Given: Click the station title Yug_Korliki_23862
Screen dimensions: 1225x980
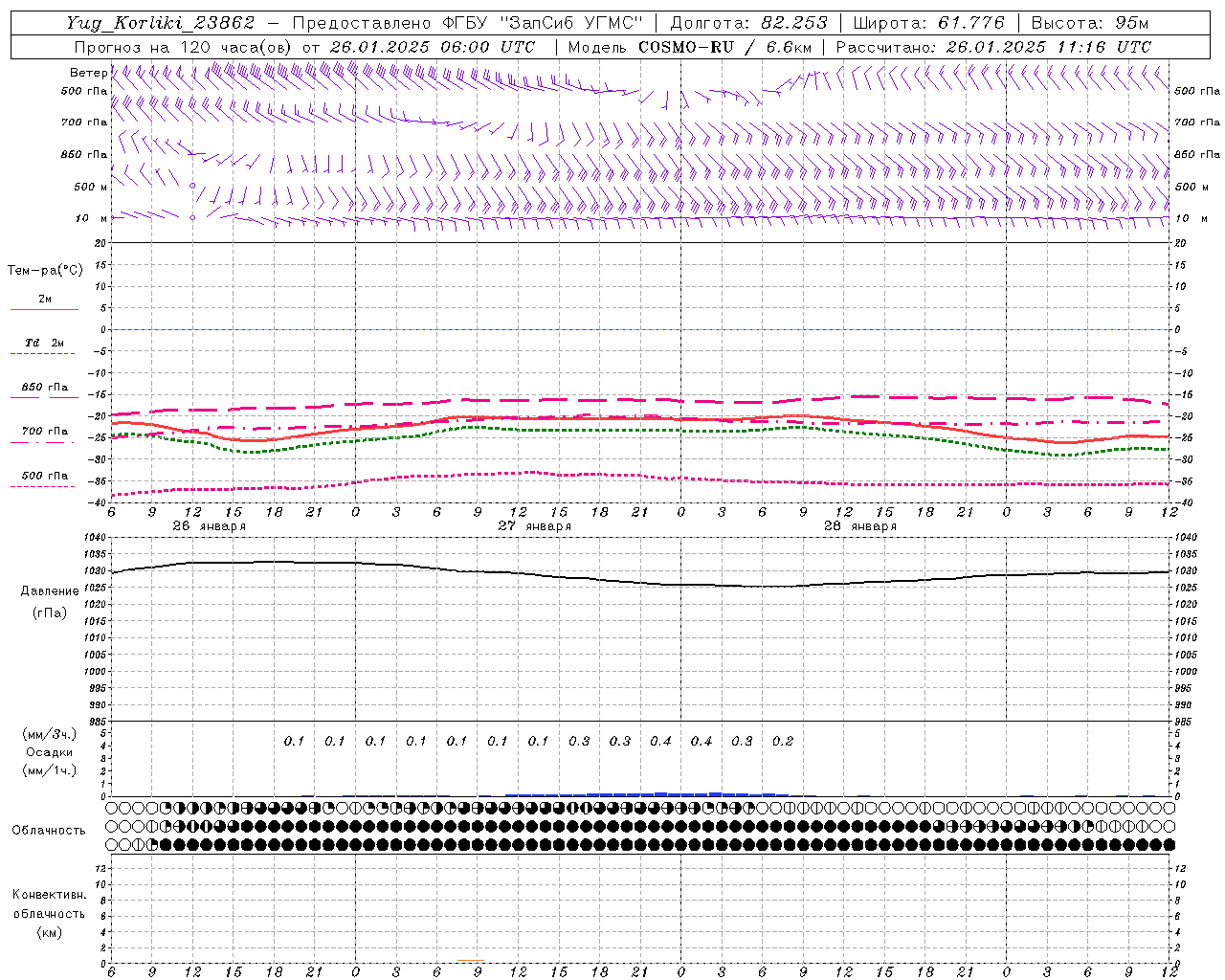Looking at the screenshot, I should [160, 23].
